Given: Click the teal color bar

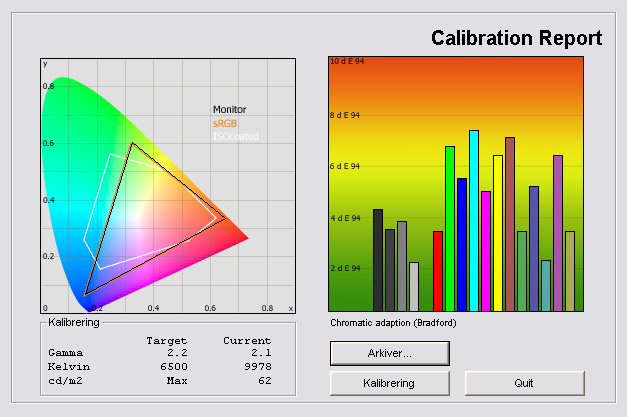Looking at the screenshot, I should click(x=546, y=285).
